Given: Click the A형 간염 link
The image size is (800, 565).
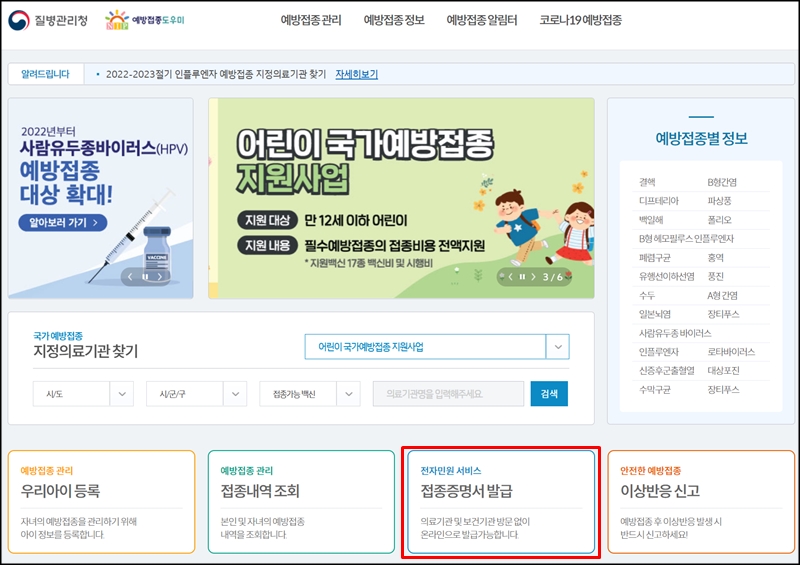Looking at the screenshot, I should point(722,296).
